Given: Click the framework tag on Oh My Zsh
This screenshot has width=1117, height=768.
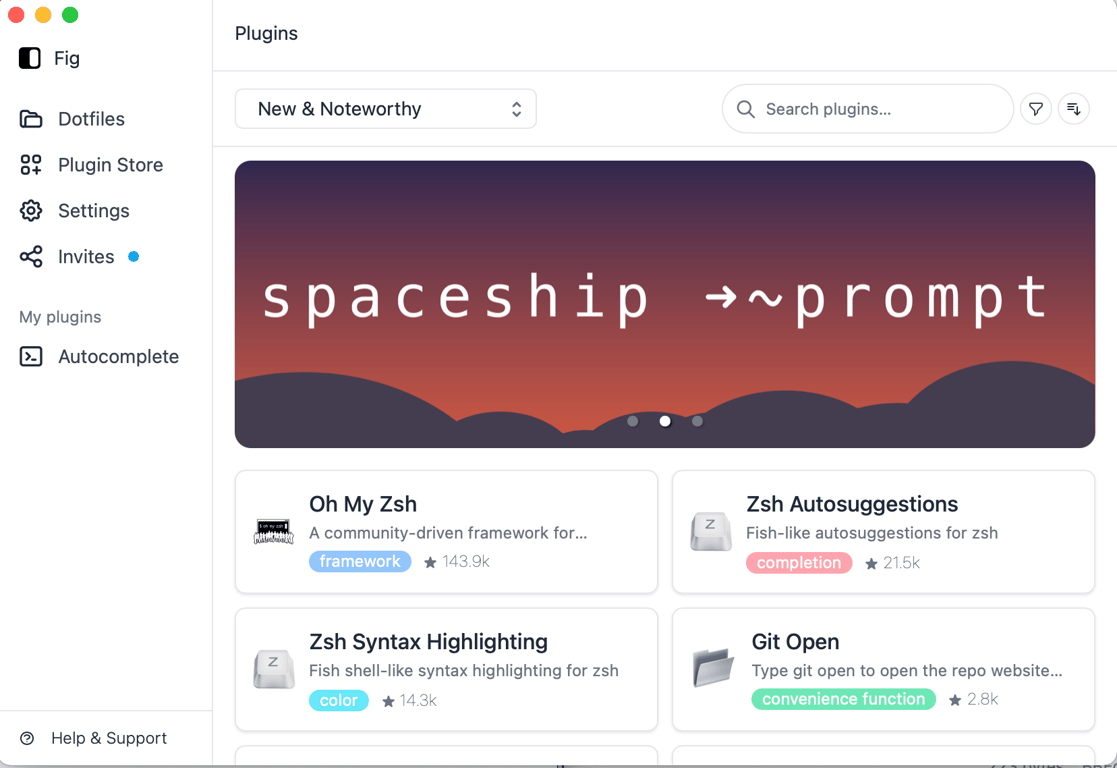Looking at the screenshot, I should coord(360,561).
